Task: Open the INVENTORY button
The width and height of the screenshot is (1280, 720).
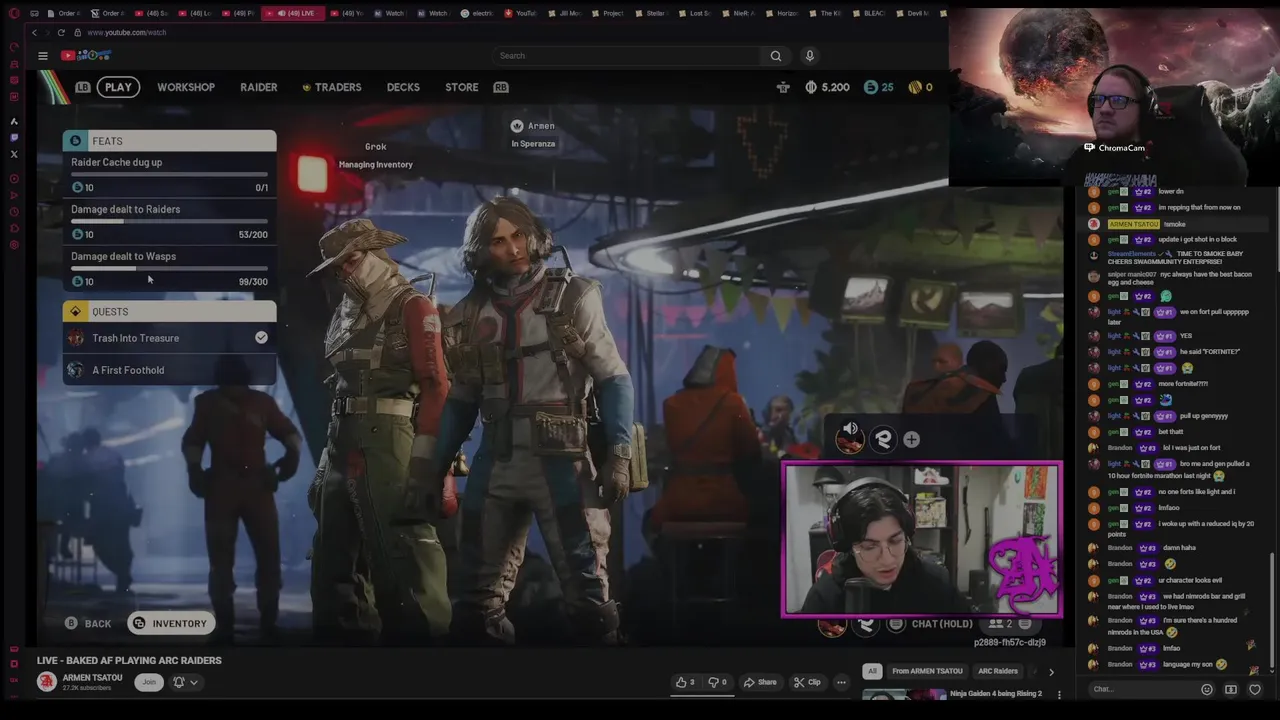Action: (x=171, y=623)
